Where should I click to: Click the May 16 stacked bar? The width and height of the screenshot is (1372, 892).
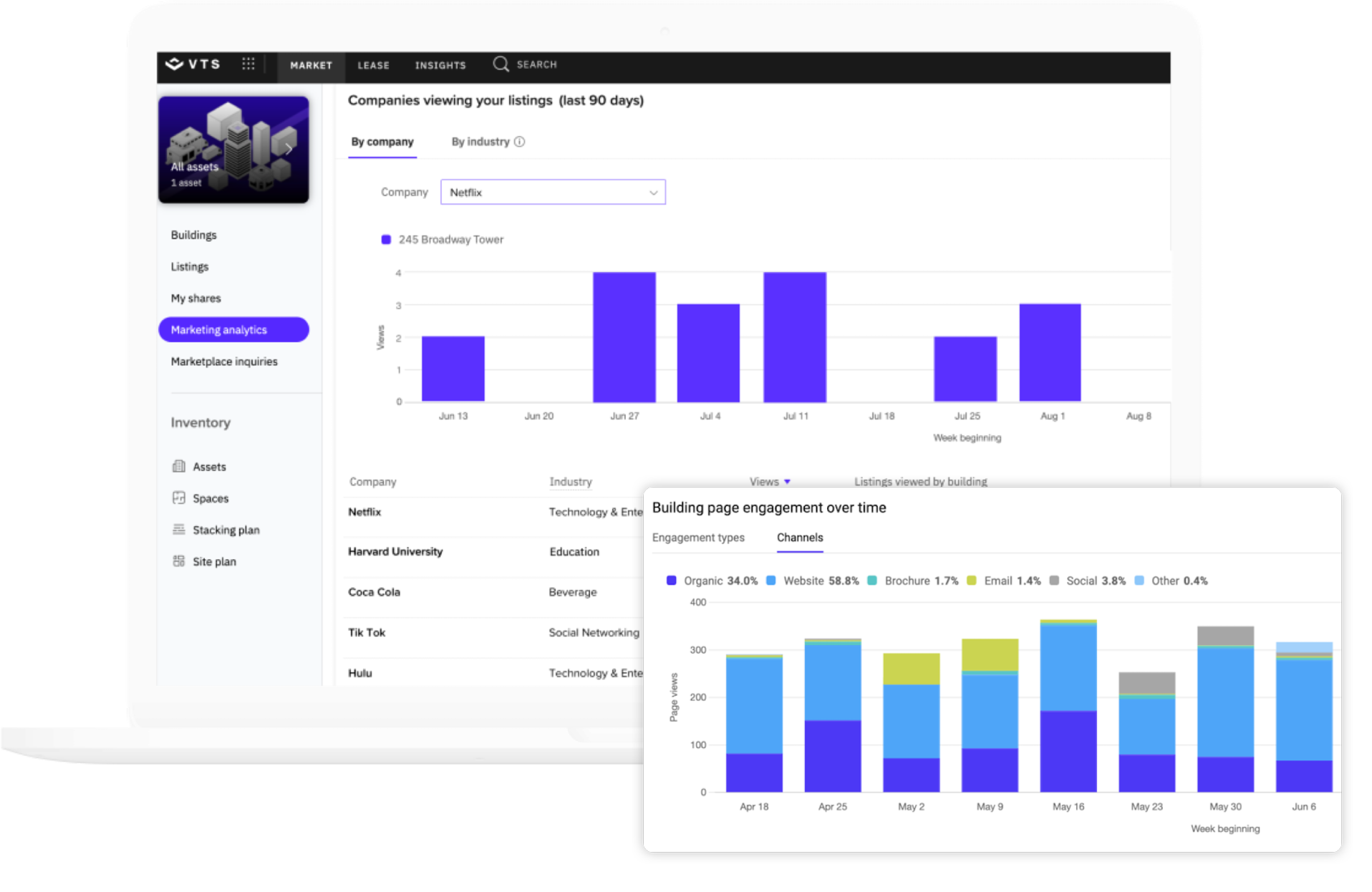coord(1068,706)
